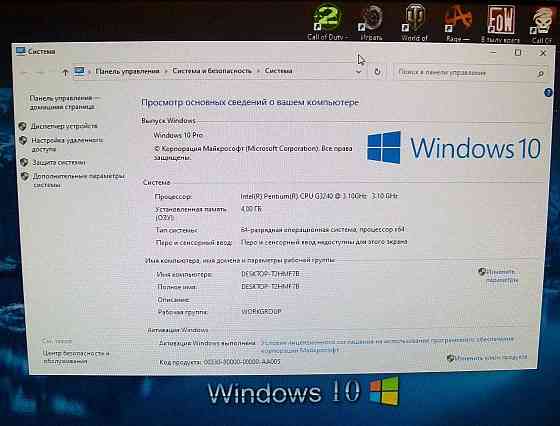Click the search magnifier icon

540,74
